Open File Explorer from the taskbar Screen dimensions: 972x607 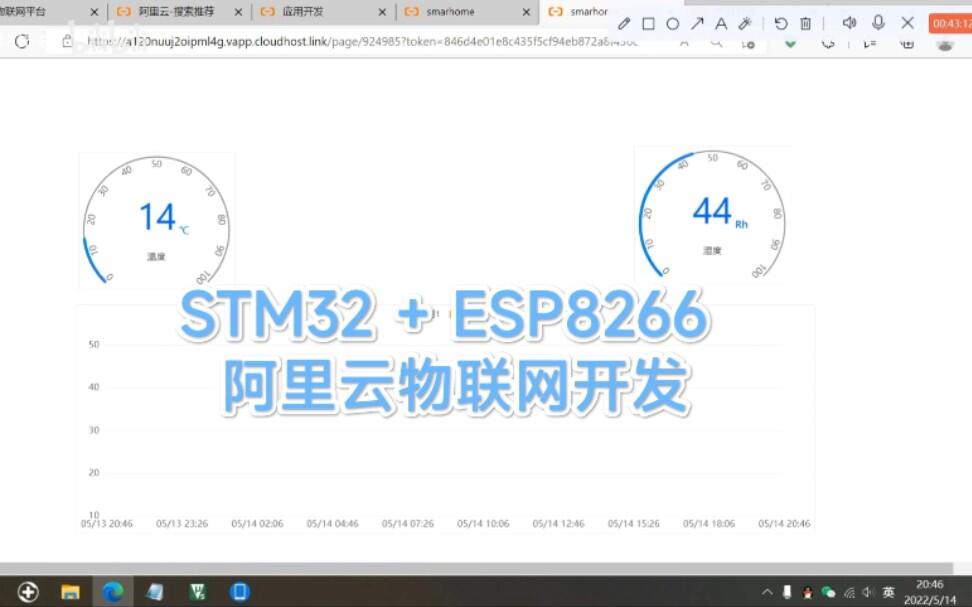[70, 592]
